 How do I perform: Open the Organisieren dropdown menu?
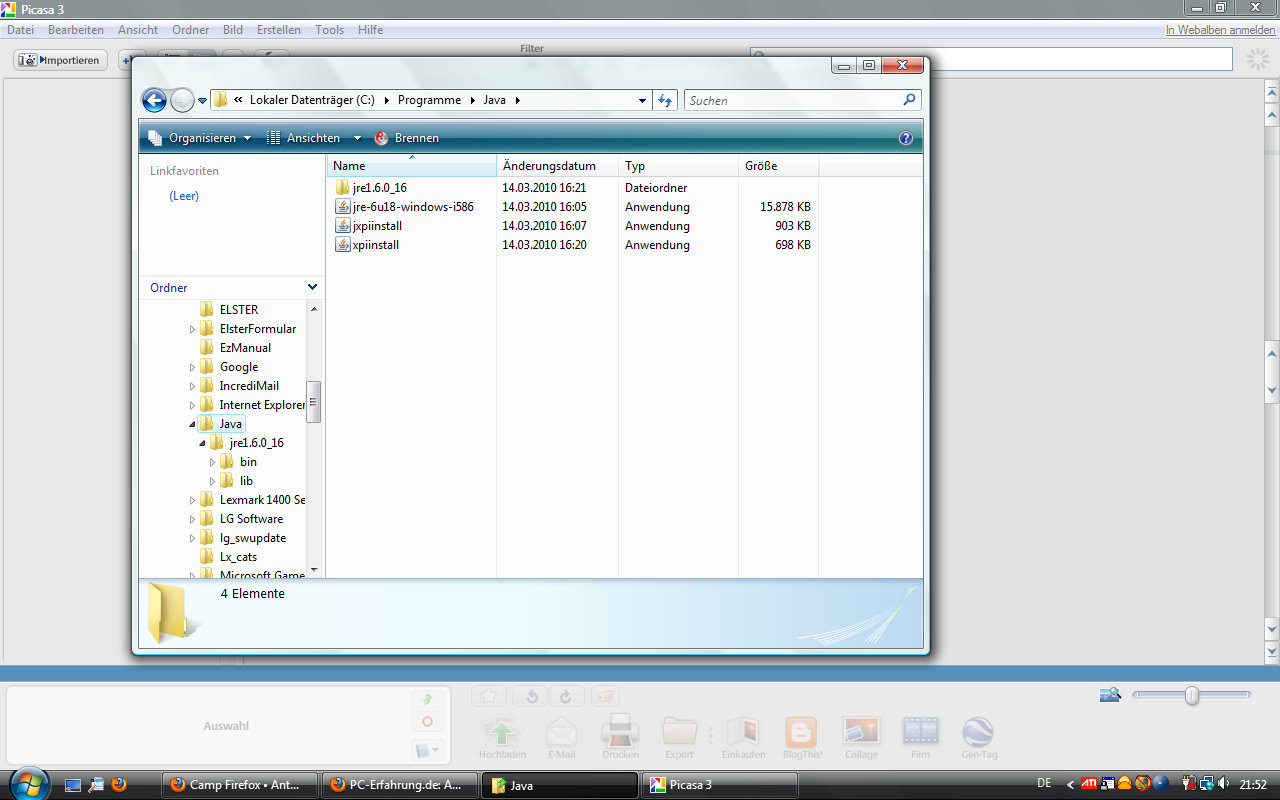tap(201, 138)
